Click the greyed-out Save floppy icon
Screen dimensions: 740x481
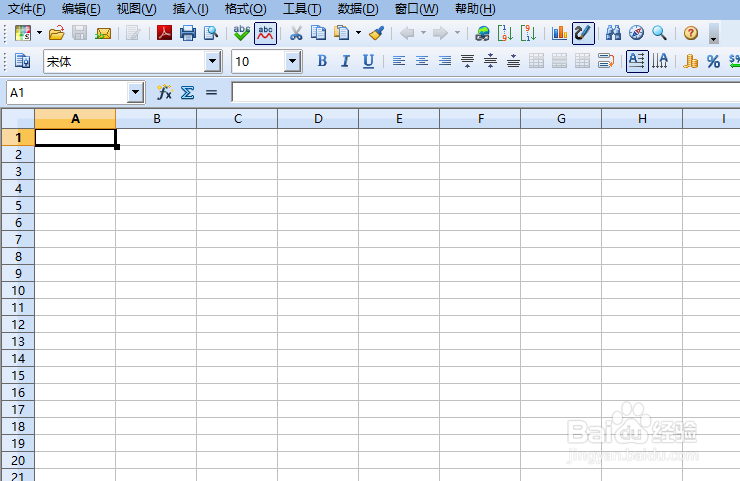(x=79, y=33)
